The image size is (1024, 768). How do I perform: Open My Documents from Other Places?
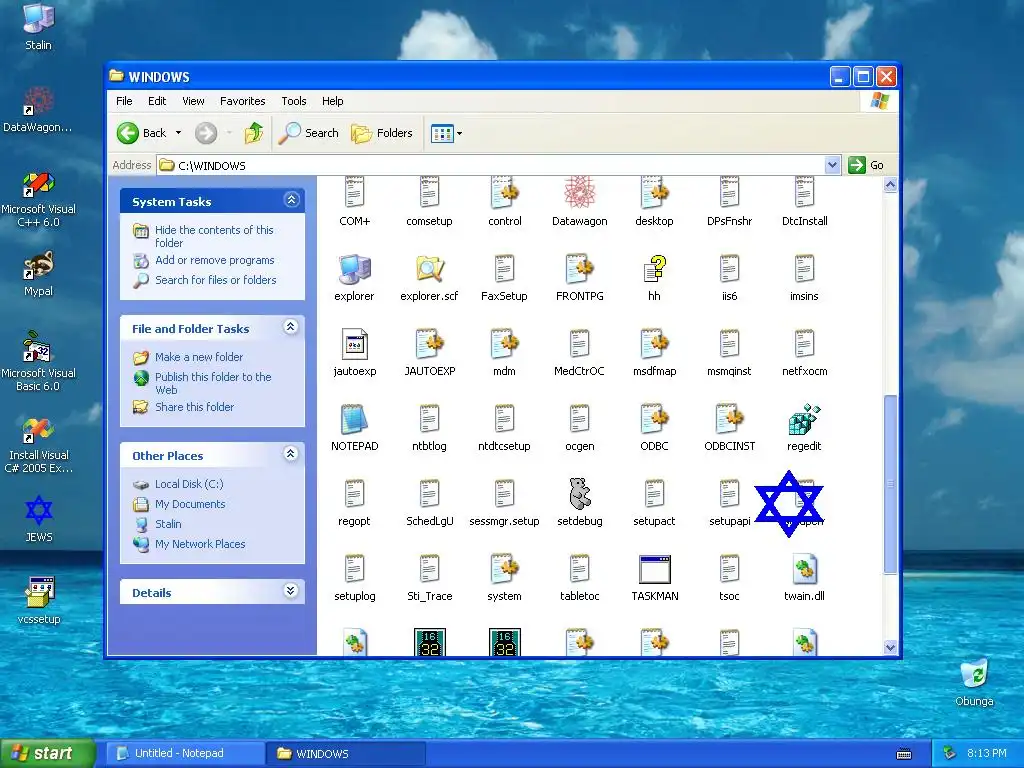click(190, 504)
